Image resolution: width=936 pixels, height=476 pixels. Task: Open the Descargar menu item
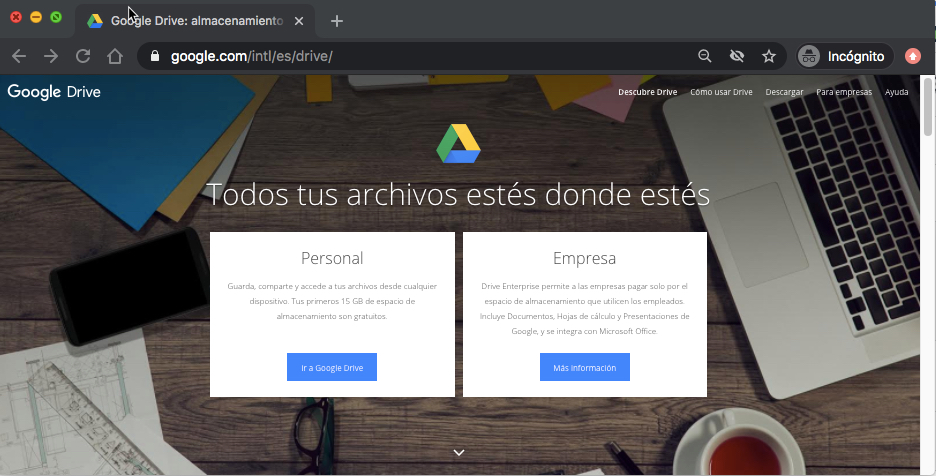click(784, 92)
